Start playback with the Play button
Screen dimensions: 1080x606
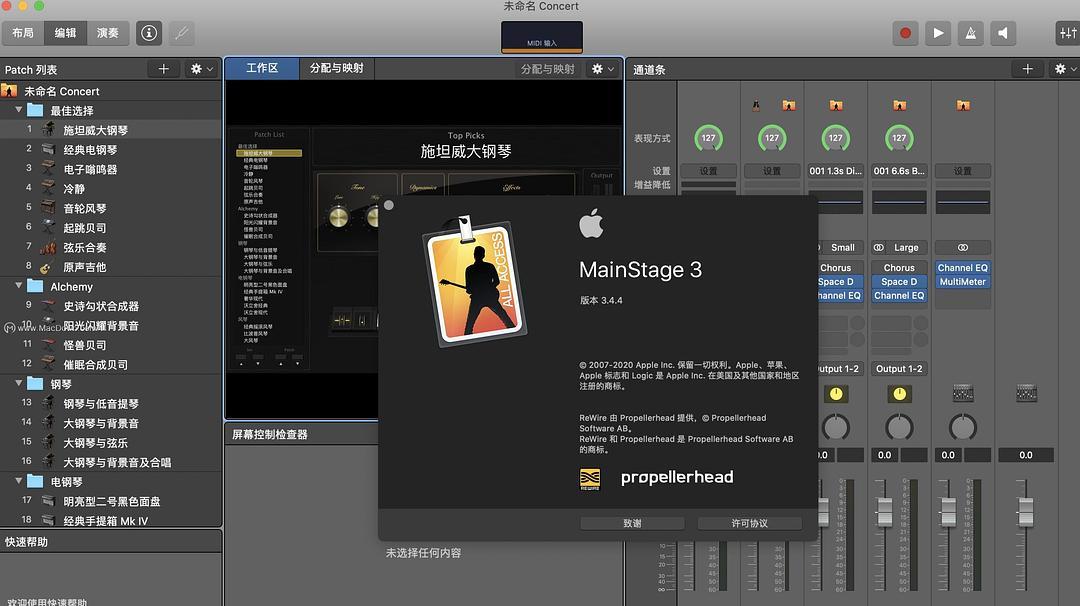pyautogui.click(x=937, y=33)
